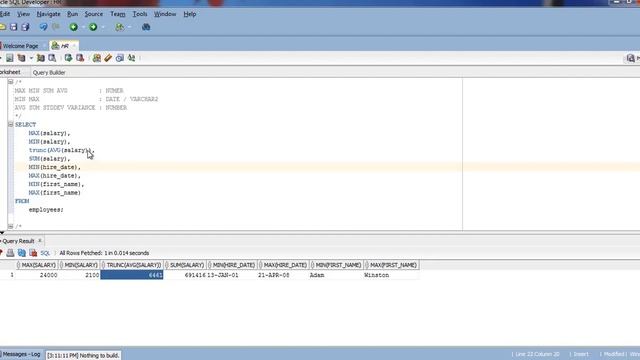
Task: Open the Run menu
Action: click(x=73, y=14)
